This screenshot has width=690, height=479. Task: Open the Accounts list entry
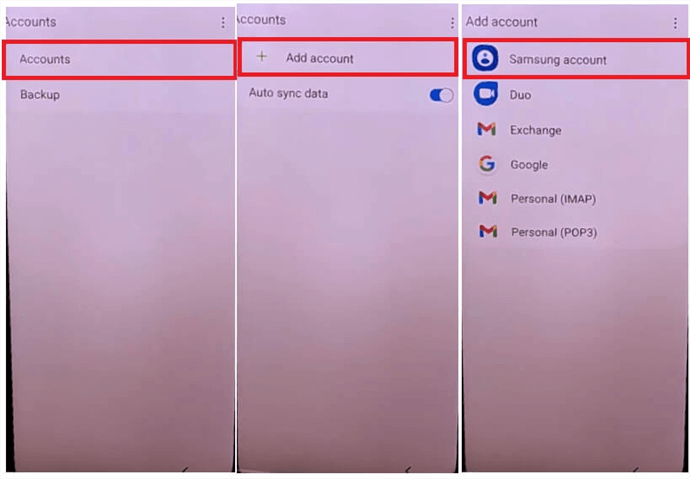tap(119, 59)
